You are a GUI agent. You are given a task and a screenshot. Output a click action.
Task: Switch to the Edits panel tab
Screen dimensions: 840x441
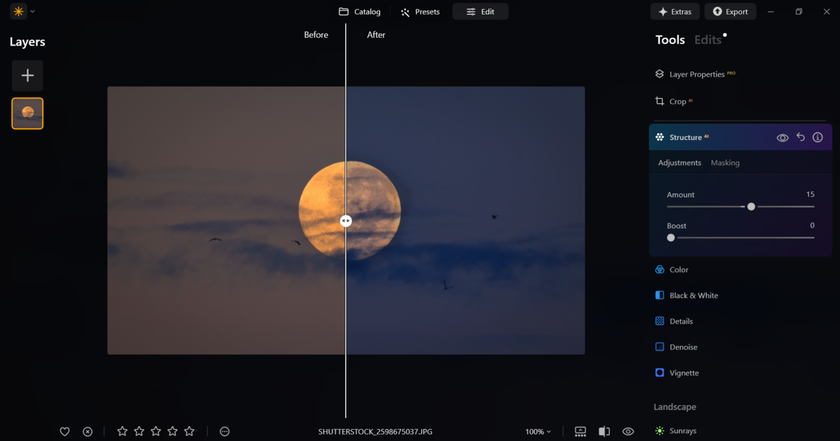pyautogui.click(x=708, y=40)
